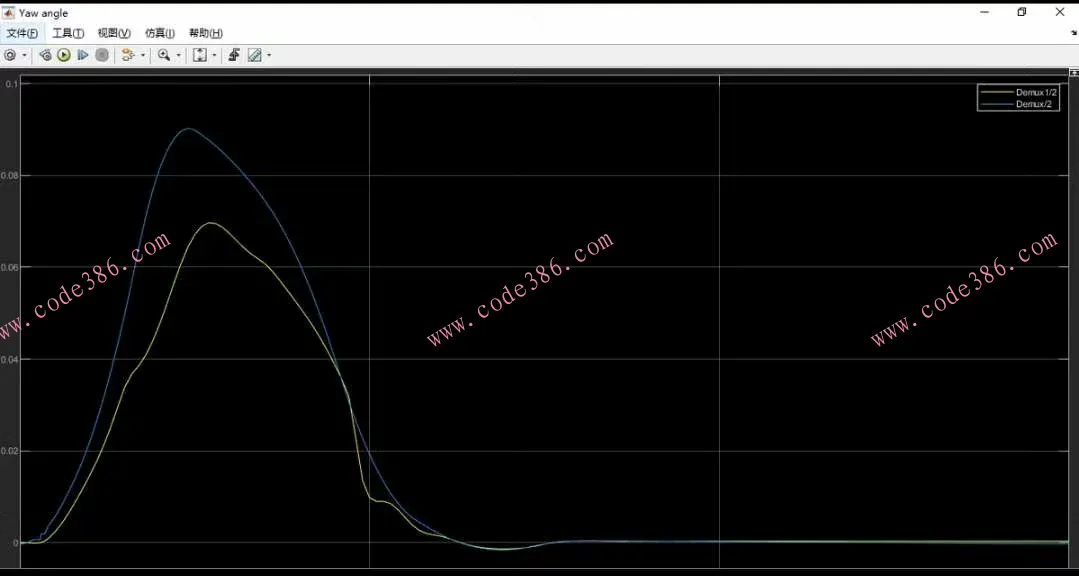This screenshot has height=576, width=1079.
Task: Close the Yaw angle scope window
Action: (1060, 12)
